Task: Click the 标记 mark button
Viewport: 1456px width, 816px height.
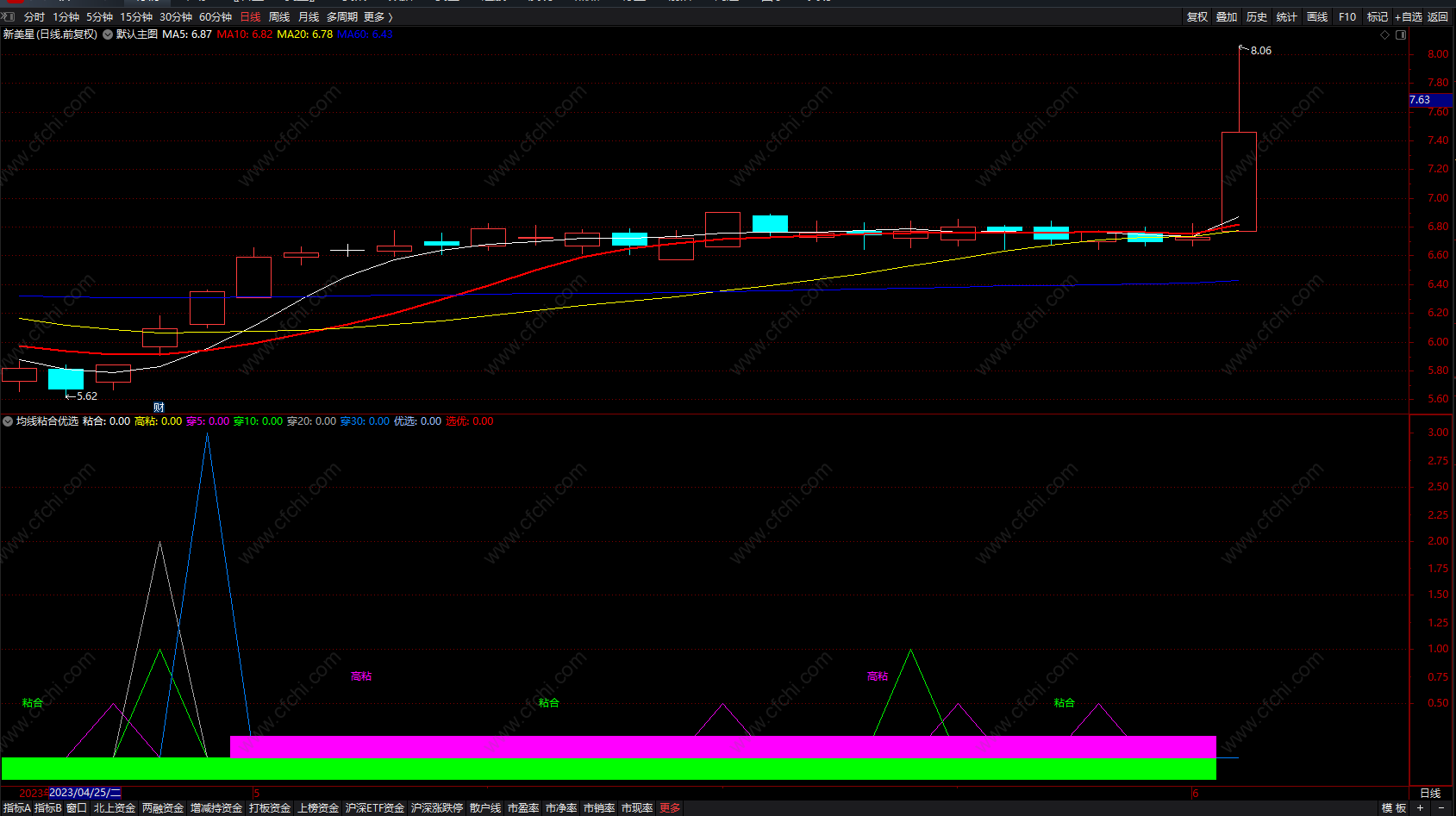Action: pyautogui.click(x=1378, y=17)
